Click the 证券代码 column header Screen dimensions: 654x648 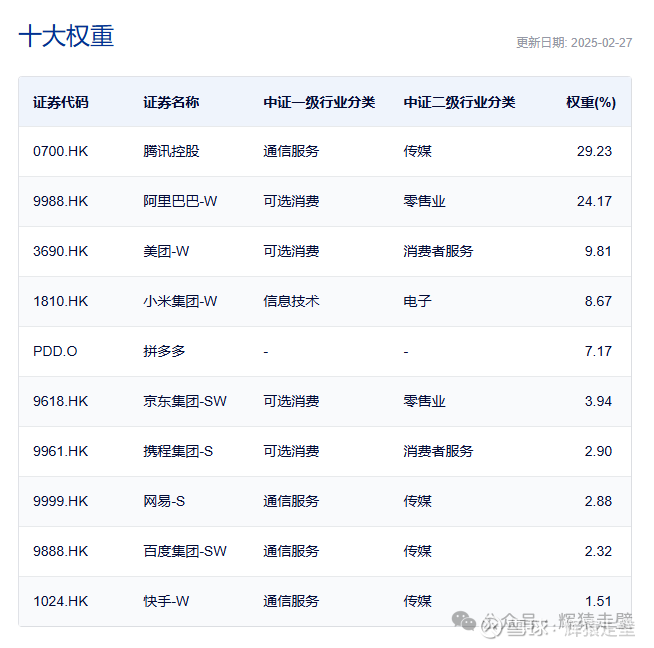61,102
